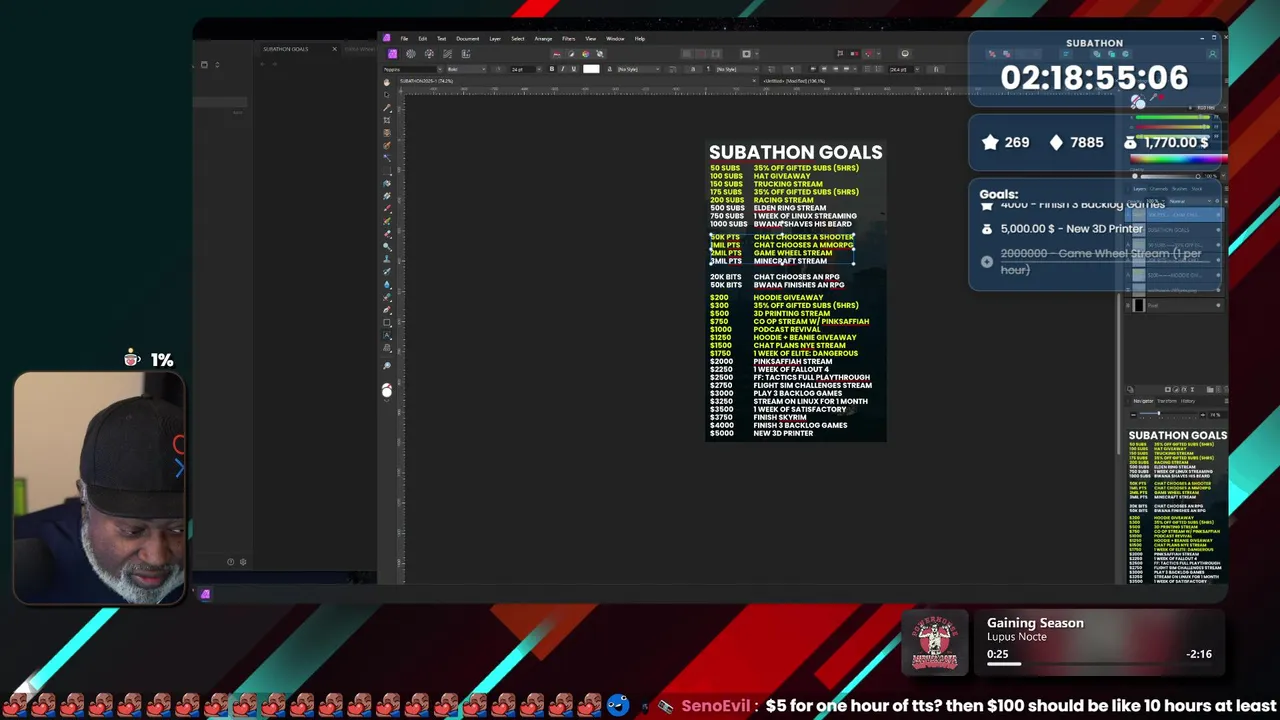Click the white text color swatch
This screenshot has height=720, width=1280.
[591, 69]
